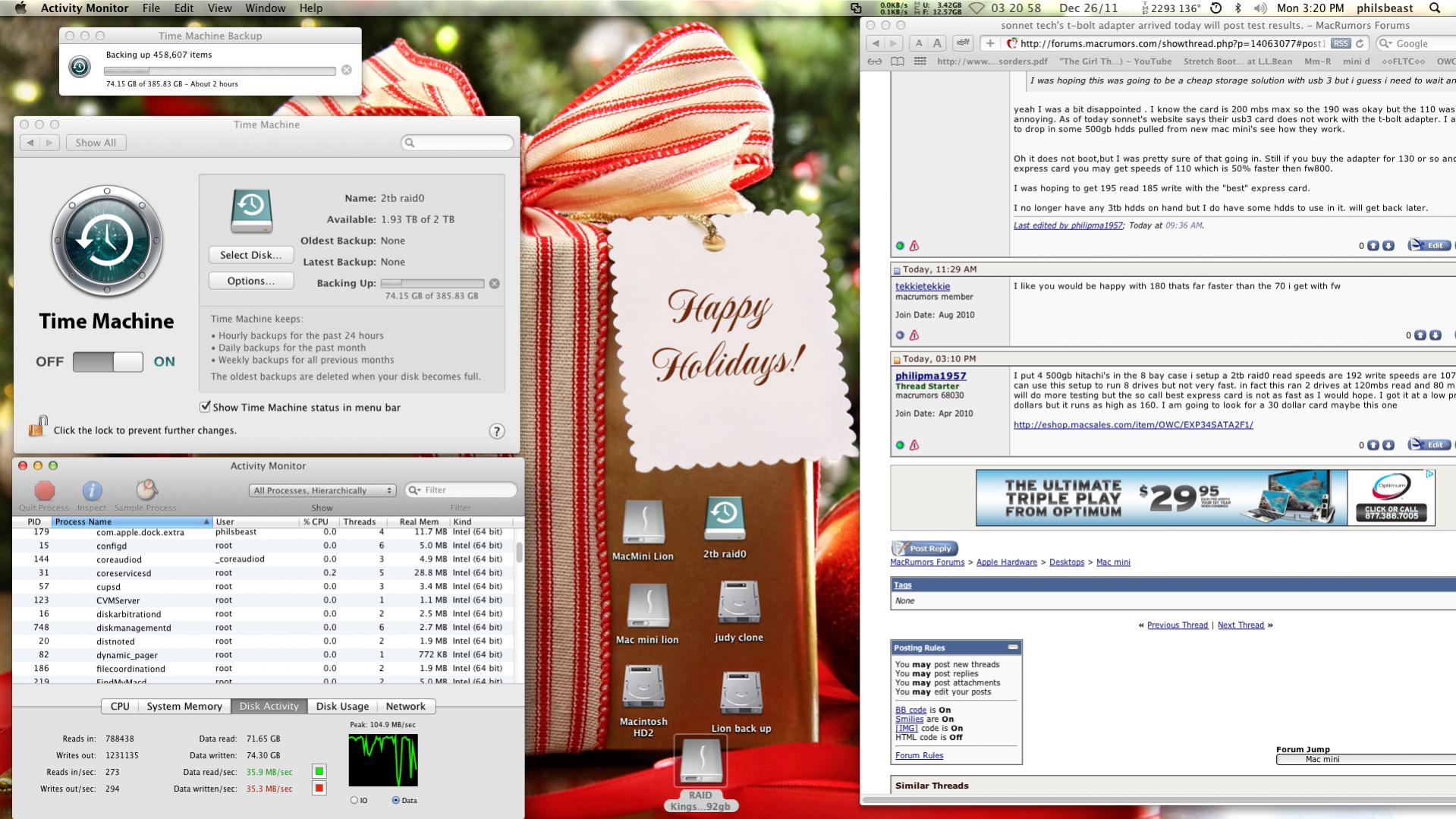Viewport: 1456px width, 819px height.
Task: Click the Time Machine disk icon in preferences
Action: tap(251, 210)
